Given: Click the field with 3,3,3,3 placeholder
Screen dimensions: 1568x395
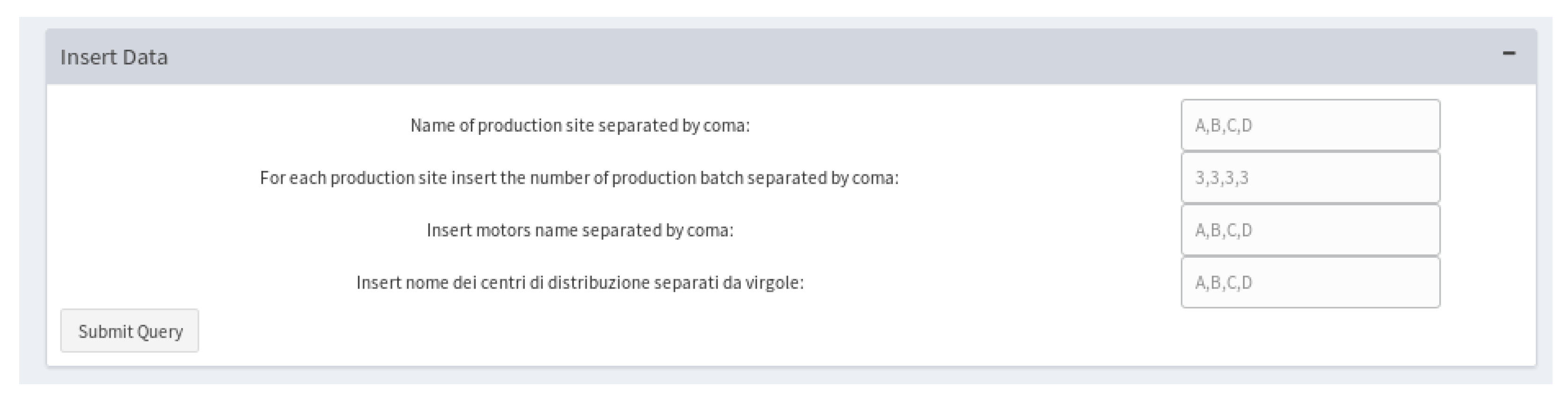Looking at the screenshot, I should 1310,178.
